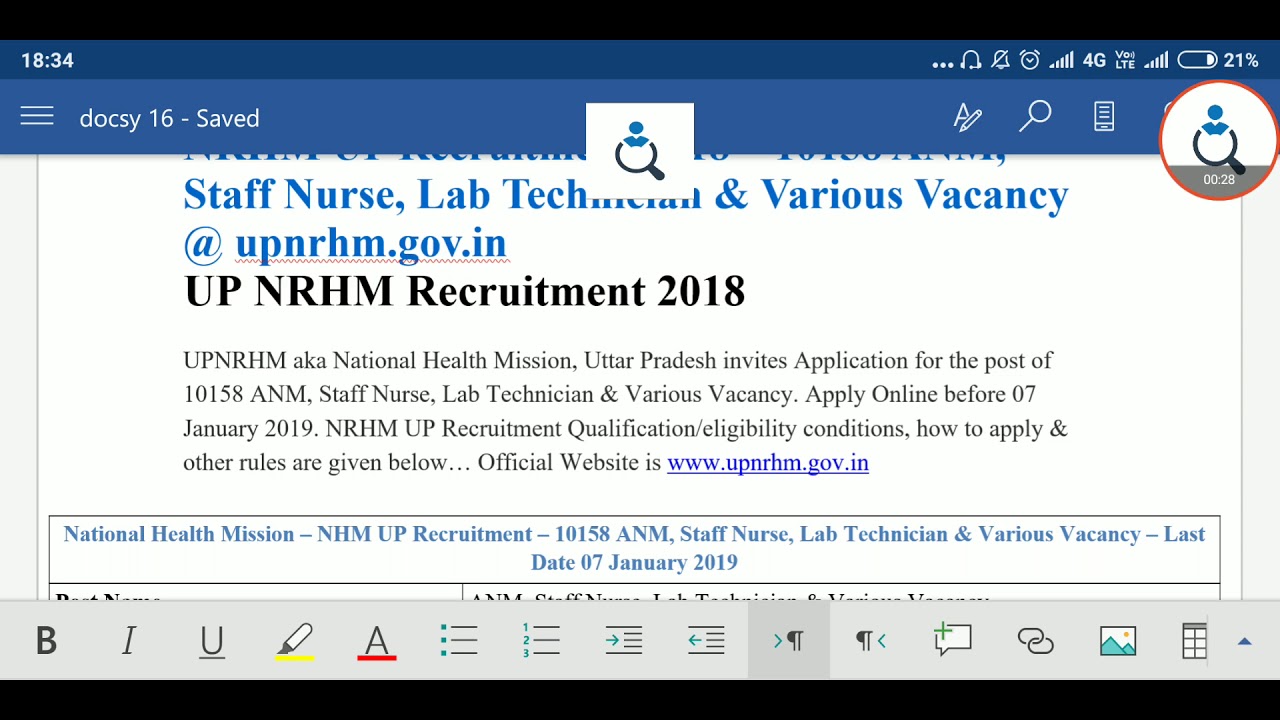1280x720 pixels.
Task: Tap the document title docsy 16 - Saved
Action: point(170,118)
